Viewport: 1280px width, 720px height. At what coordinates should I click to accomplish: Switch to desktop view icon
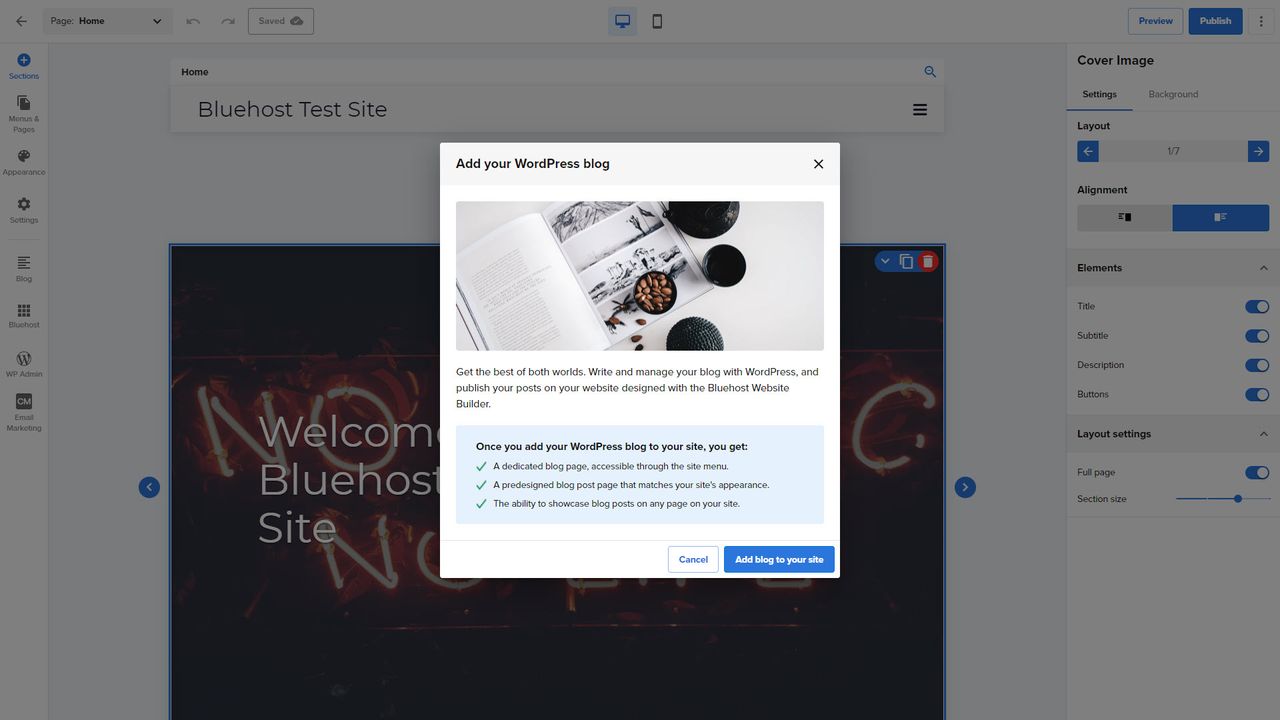pos(622,21)
